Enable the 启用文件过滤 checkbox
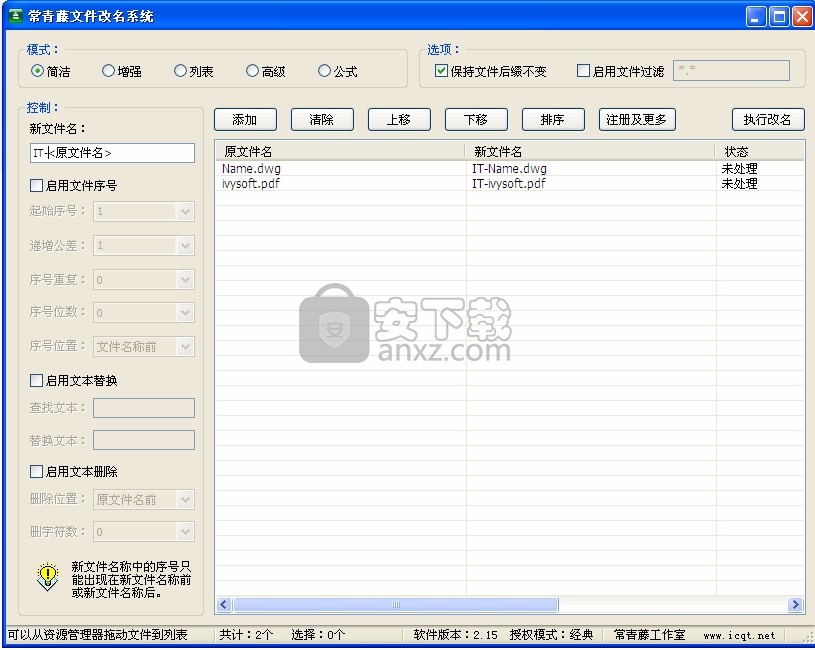The image size is (815, 650). (x=583, y=71)
